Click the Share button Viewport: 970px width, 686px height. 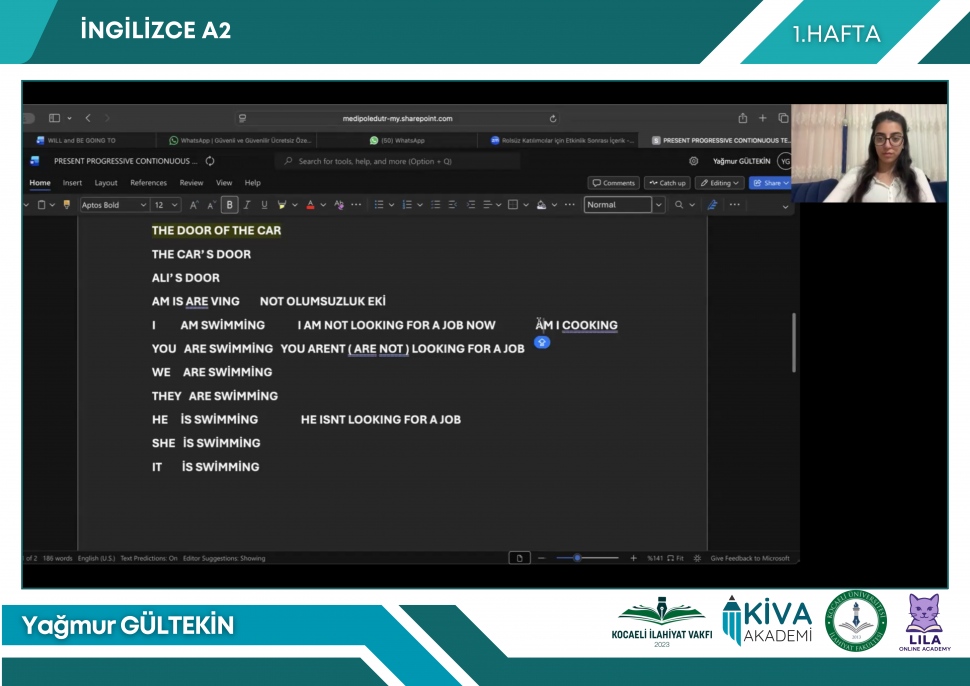[770, 183]
